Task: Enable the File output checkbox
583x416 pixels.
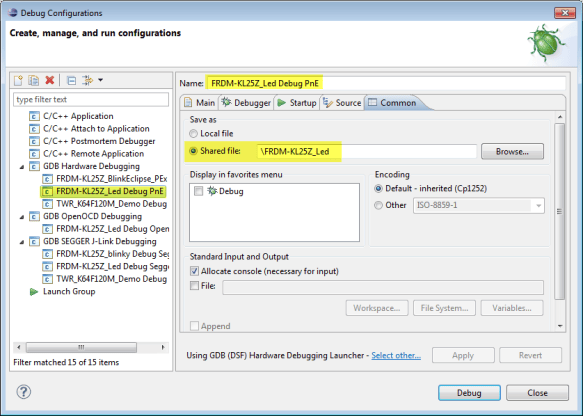Action: 194,286
